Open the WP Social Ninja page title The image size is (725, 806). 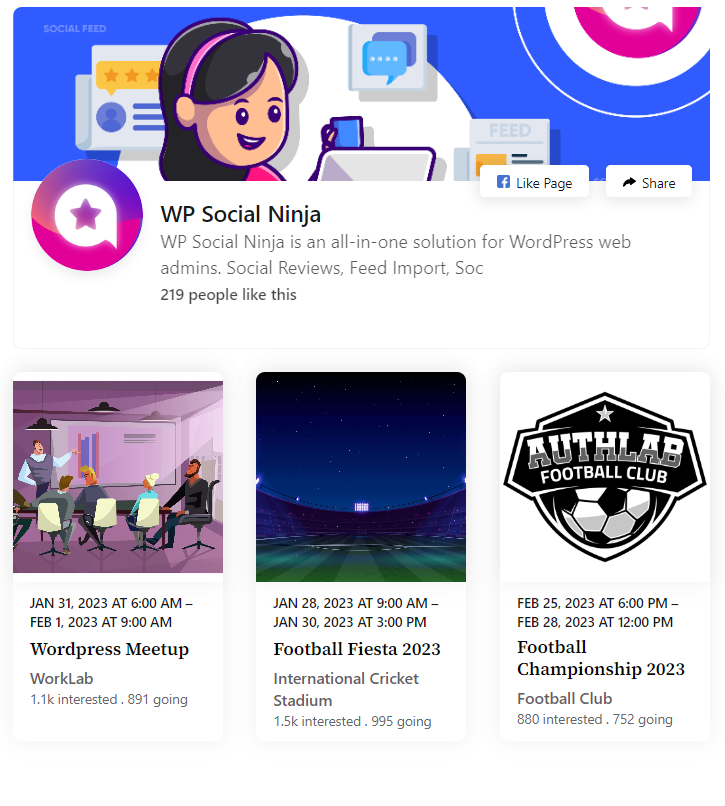click(x=241, y=214)
